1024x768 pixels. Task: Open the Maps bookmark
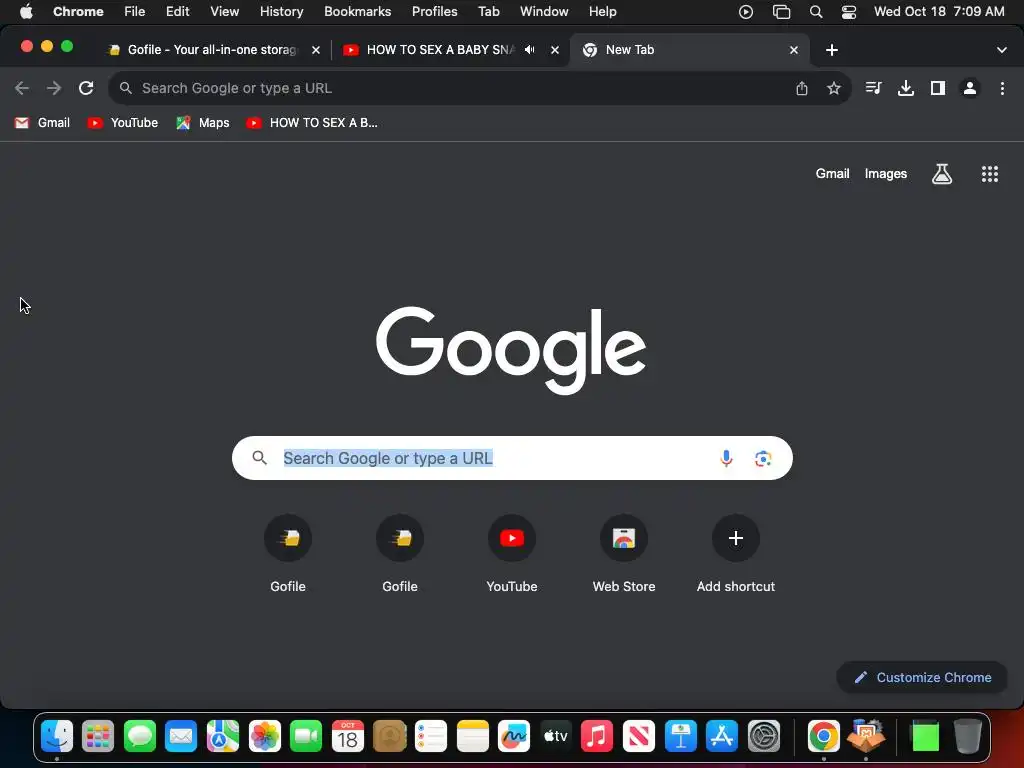pos(203,123)
